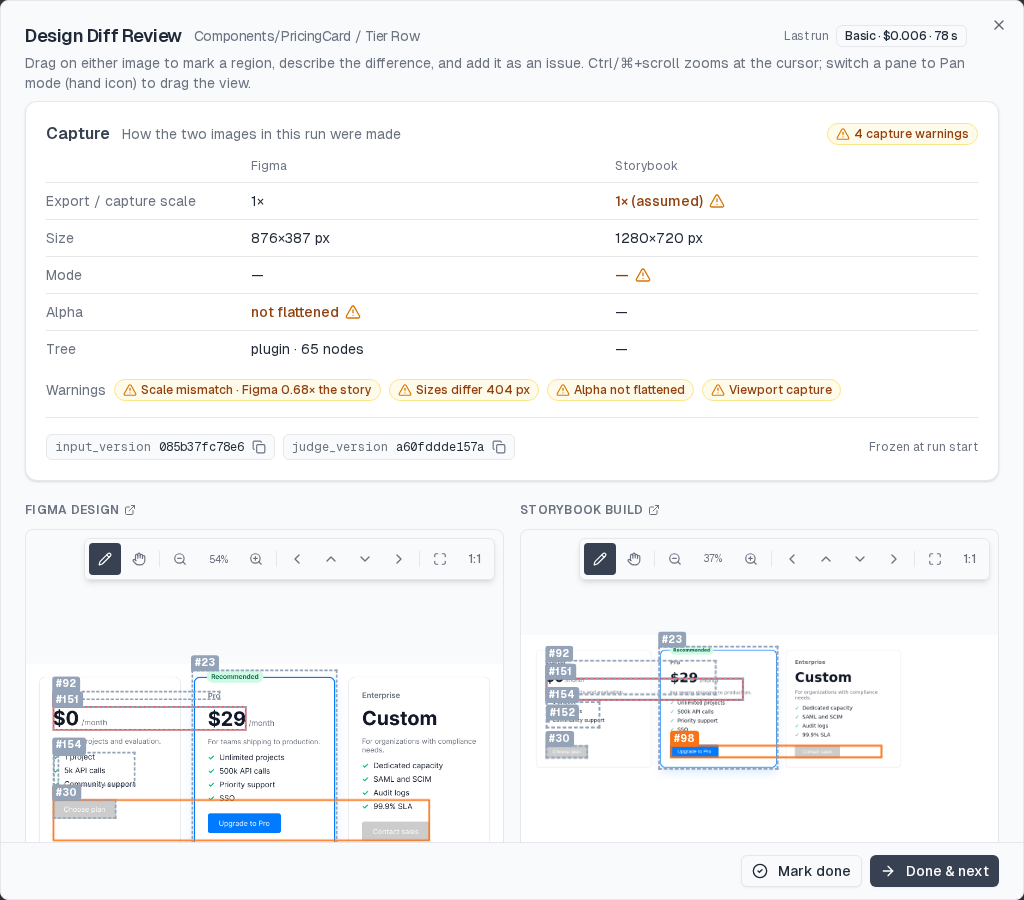Click the 37% zoom level in Storybook pane
Screen dimensions: 1024x900
[x=713, y=559]
